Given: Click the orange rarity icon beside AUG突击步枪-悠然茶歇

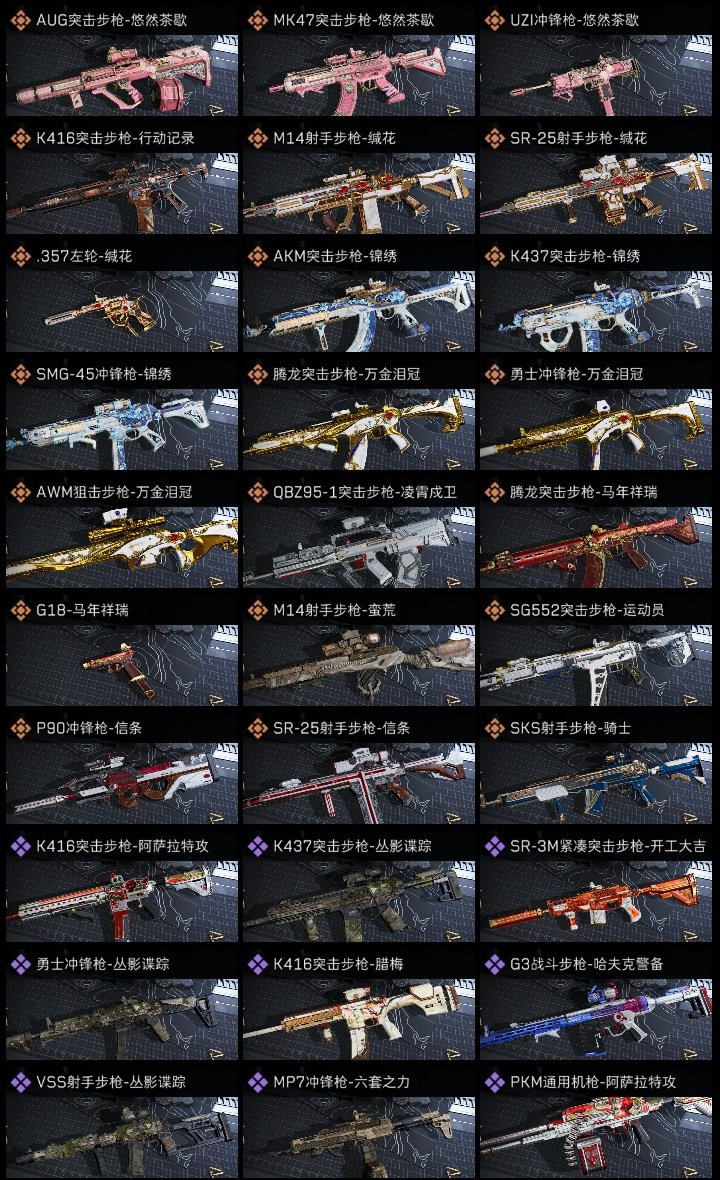Looking at the screenshot, I should (20, 20).
